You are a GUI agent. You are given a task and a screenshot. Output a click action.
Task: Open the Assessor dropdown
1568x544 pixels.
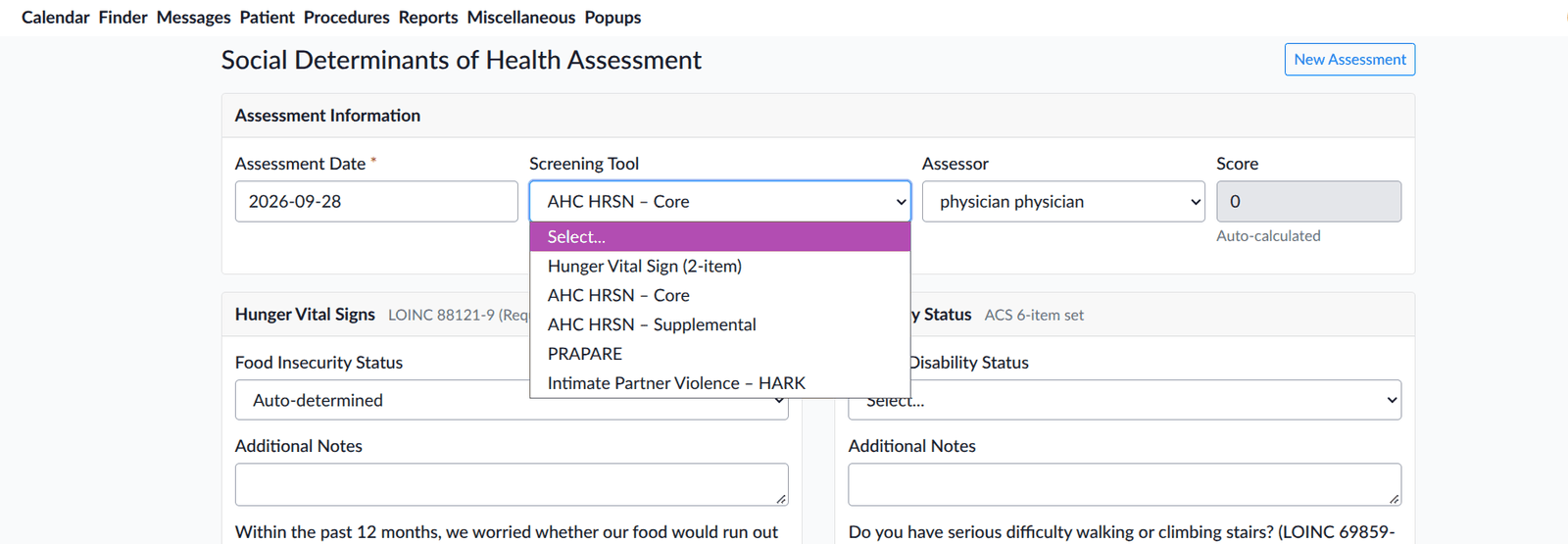tap(1063, 201)
